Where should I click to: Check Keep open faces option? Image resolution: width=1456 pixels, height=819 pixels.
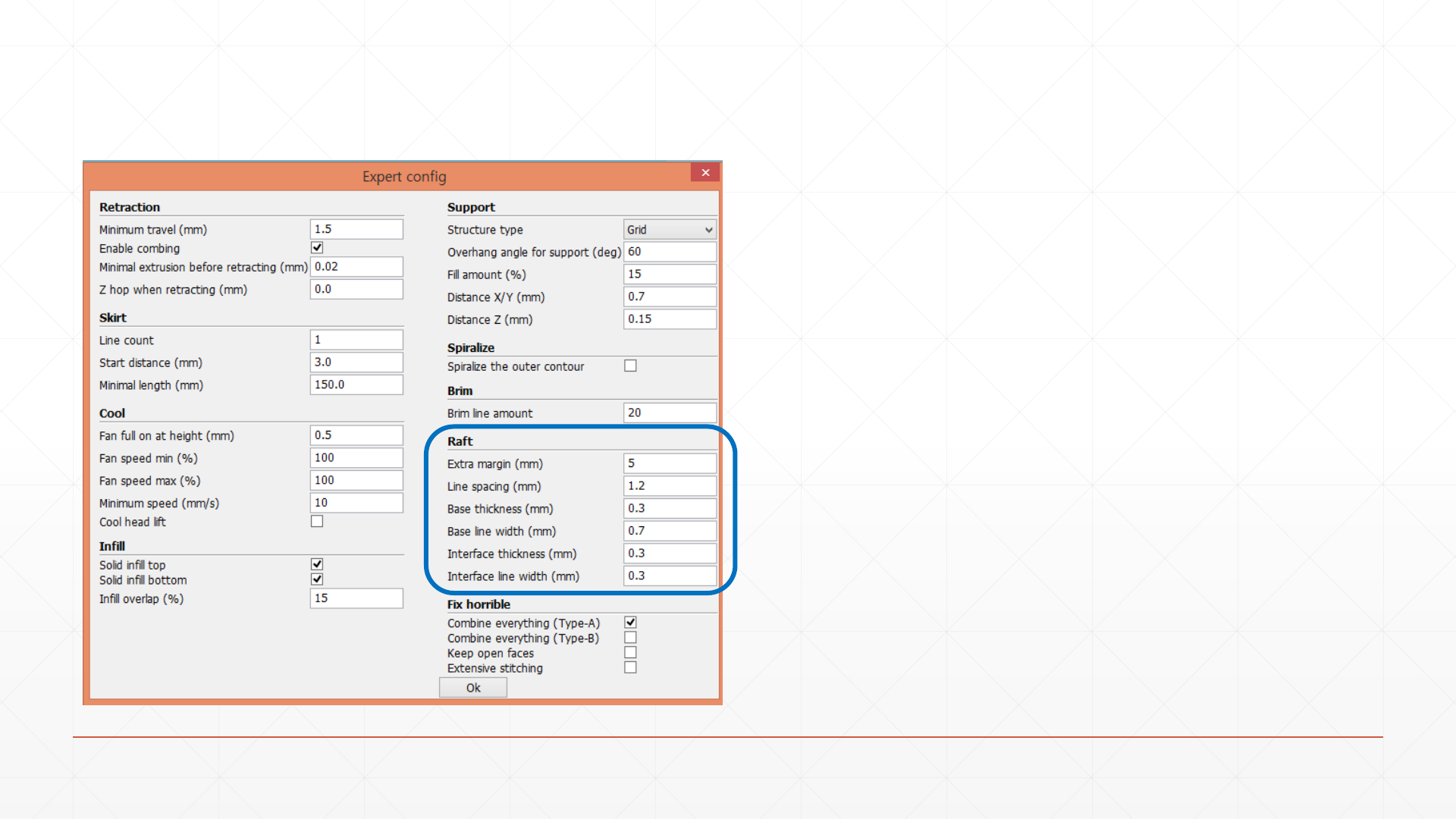point(630,653)
